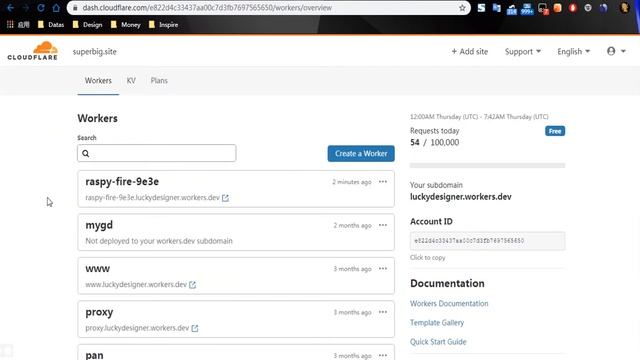Open the mygd worker
Image resolution: width=640 pixels, height=360 pixels.
[x=99, y=225]
